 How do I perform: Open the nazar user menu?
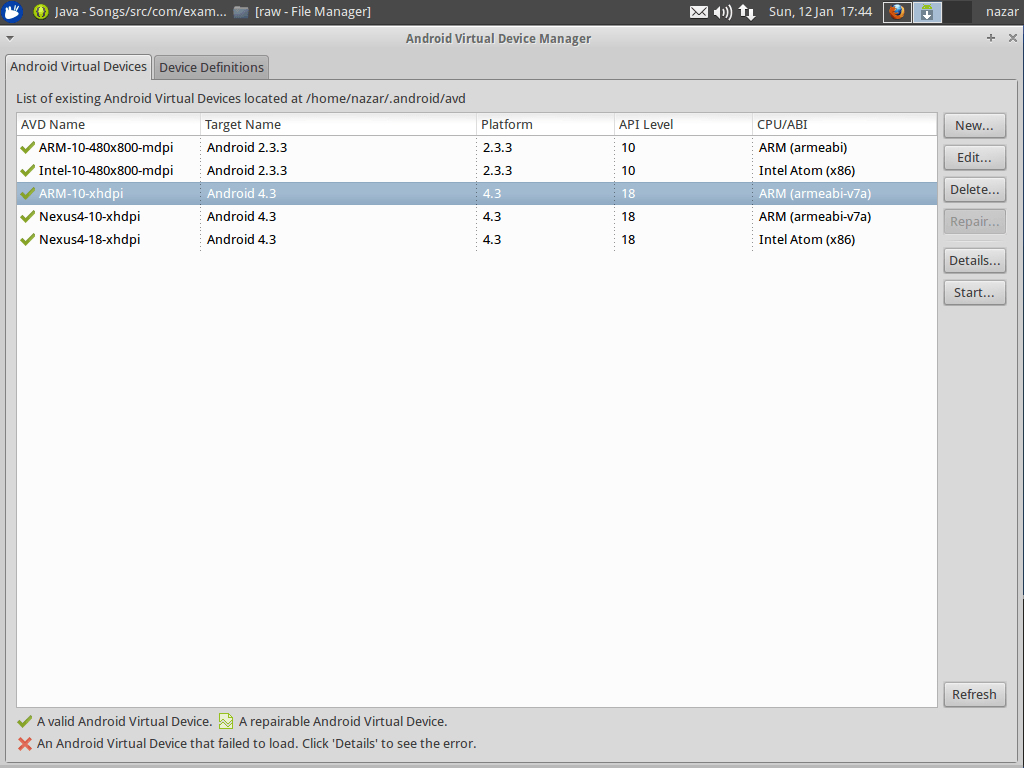[x=1001, y=12]
